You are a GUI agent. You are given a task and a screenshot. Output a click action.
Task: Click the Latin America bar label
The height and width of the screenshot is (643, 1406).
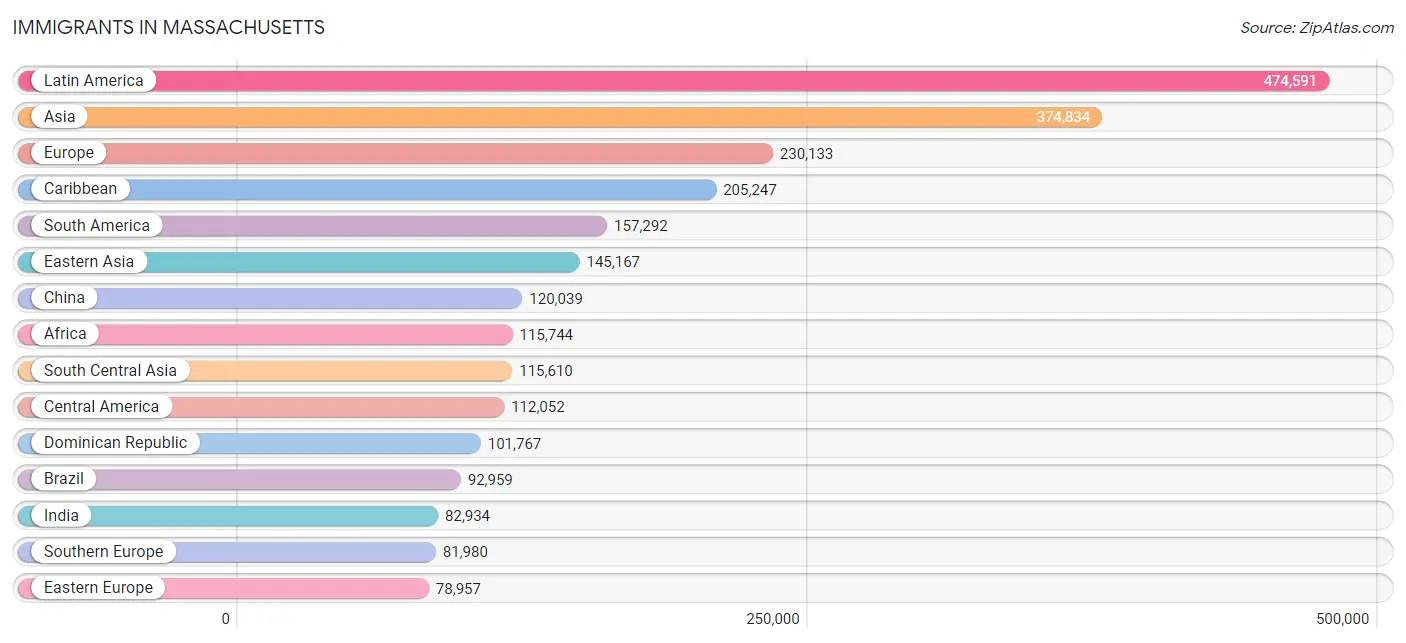tap(93, 81)
